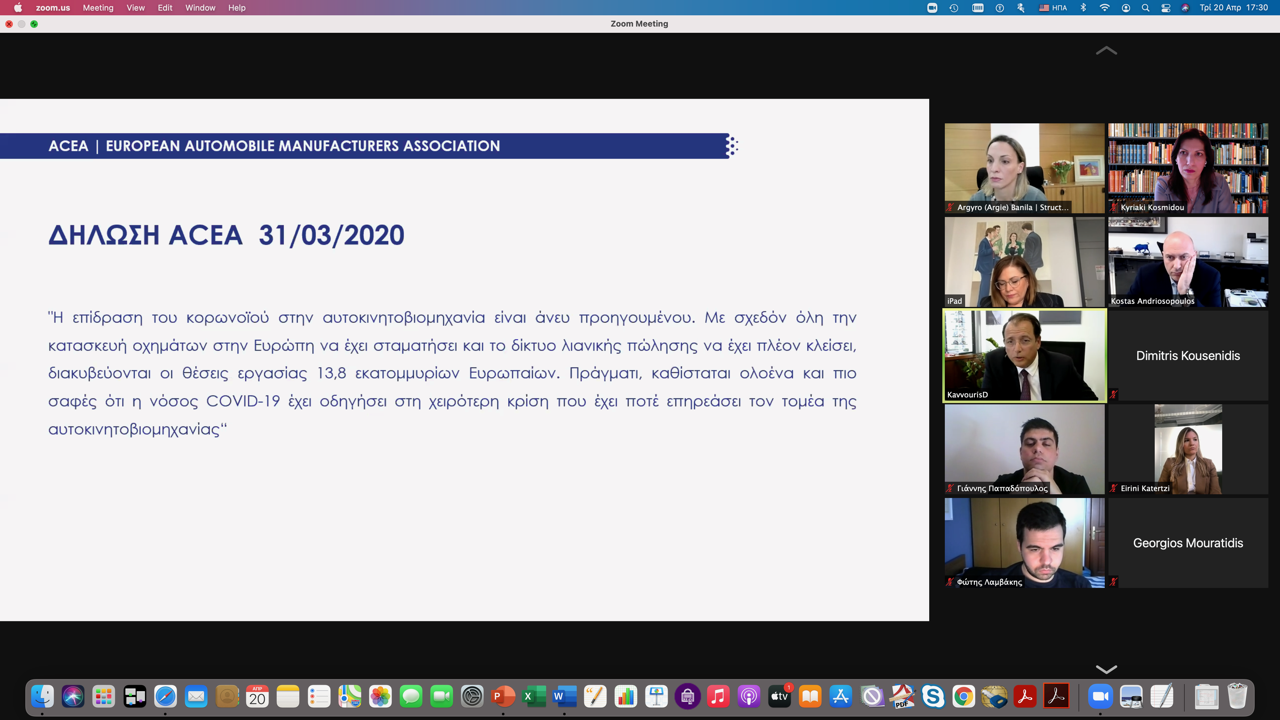Click the ACEA slide header banner text

pyautogui.click(x=274, y=146)
